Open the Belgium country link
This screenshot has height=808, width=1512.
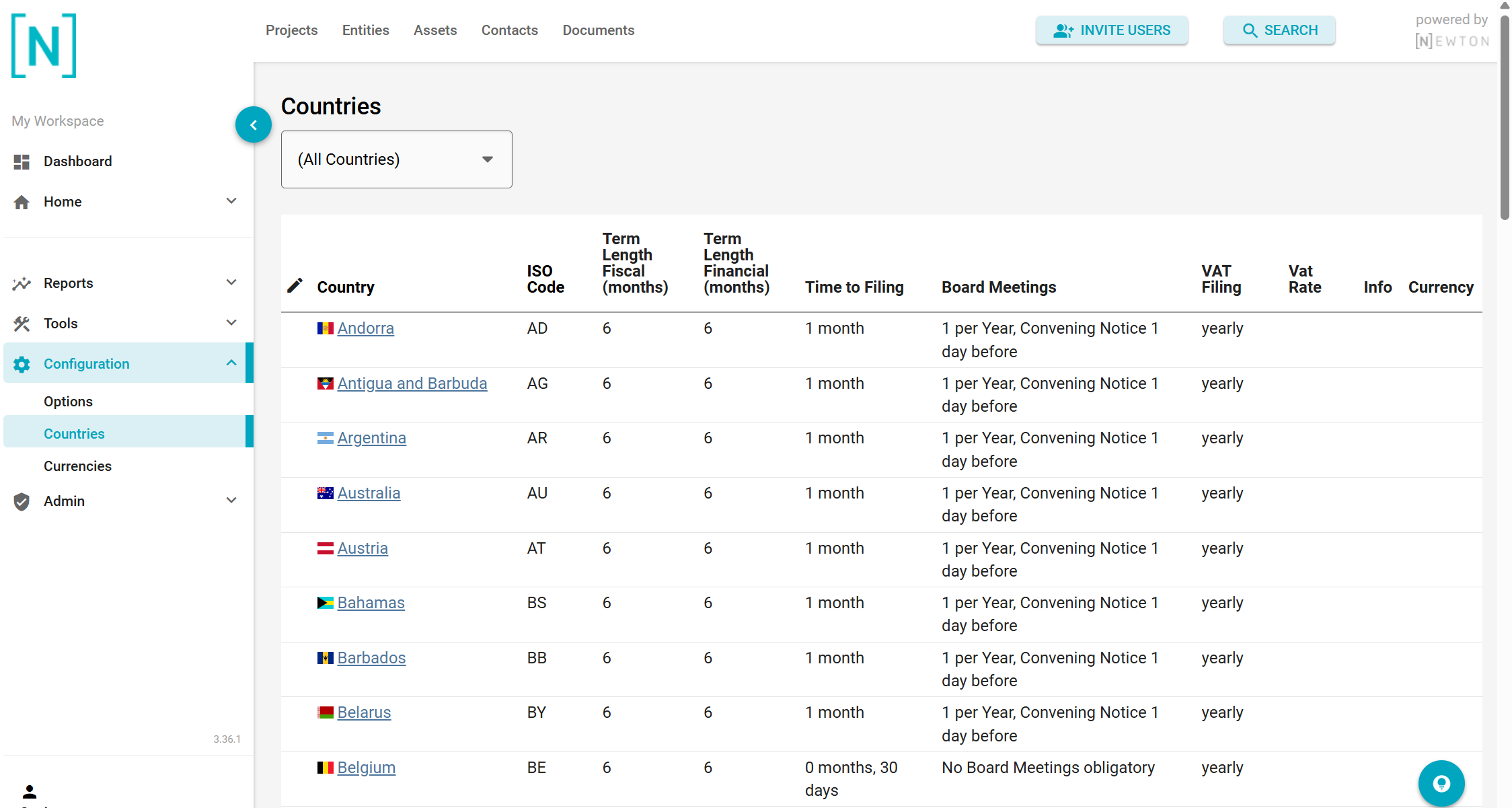pos(367,768)
